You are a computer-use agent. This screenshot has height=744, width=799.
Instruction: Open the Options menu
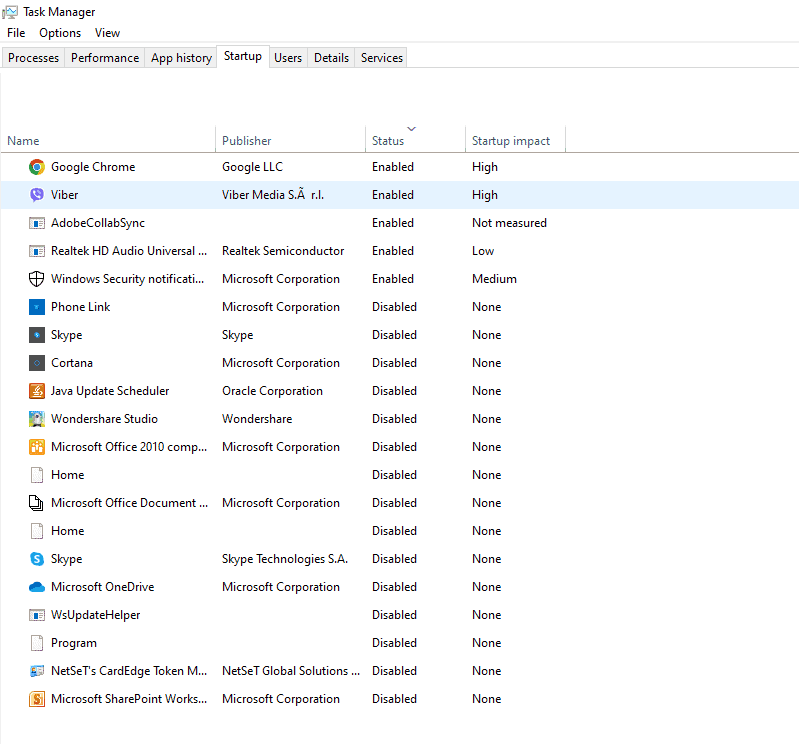60,33
